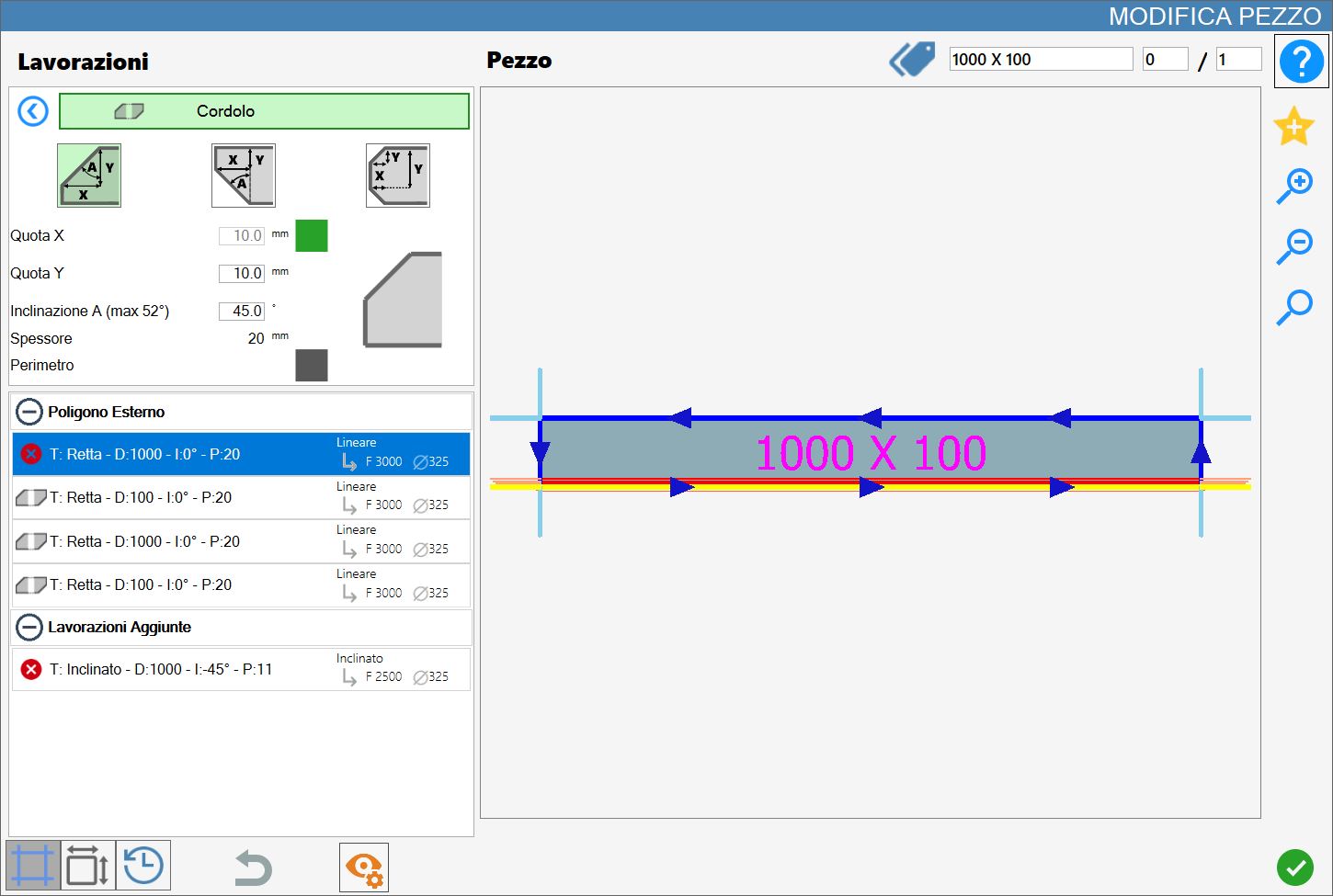The width and height of the screenshot is (1333, 896).
Task: Fit the view with the plain magnifier icon
Action: click(x=1294, y=307)
